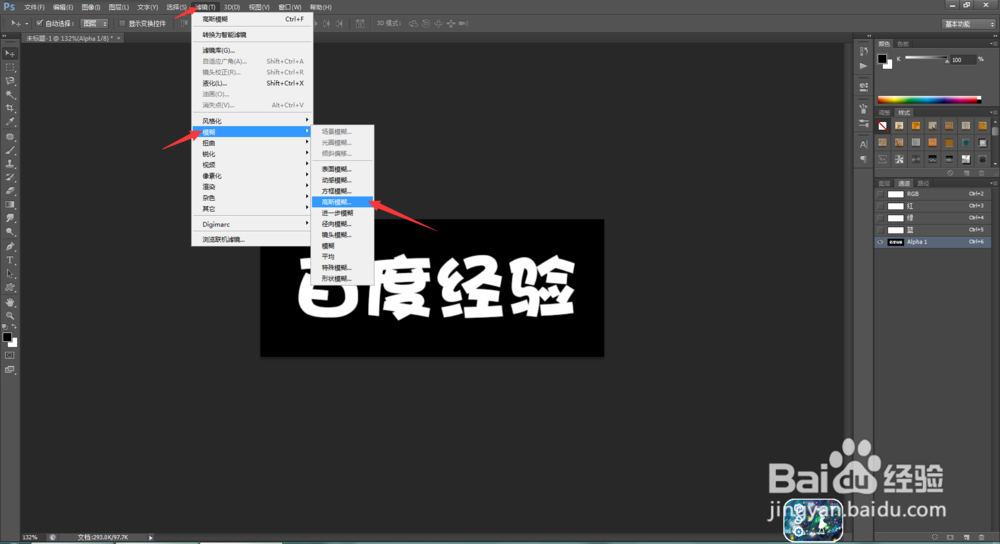
Task: Toggle the auto-select checkbox
Action: coord(40,23)
